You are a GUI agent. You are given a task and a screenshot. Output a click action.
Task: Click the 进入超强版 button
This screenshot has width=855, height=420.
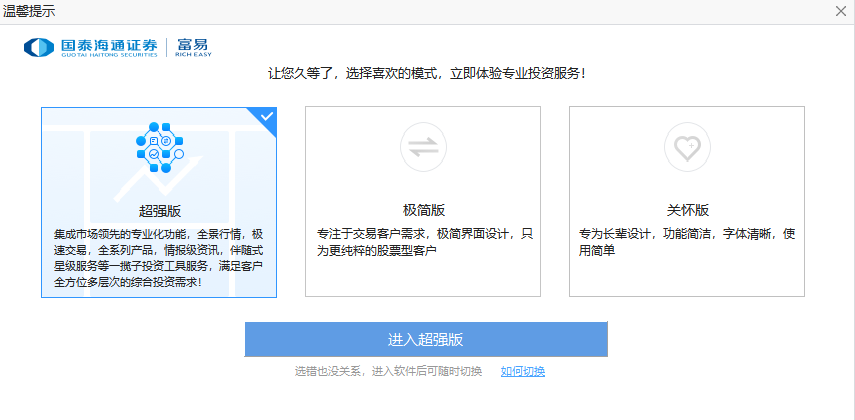coord(426,339)
